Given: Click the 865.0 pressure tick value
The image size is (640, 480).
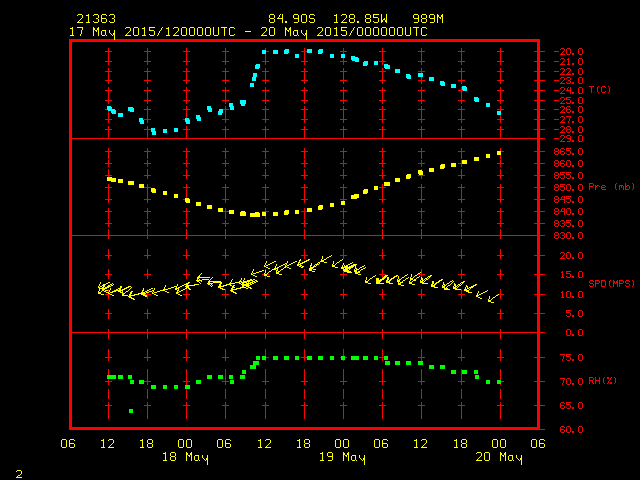Looking at the screenshot, I should tap(569, 152).
